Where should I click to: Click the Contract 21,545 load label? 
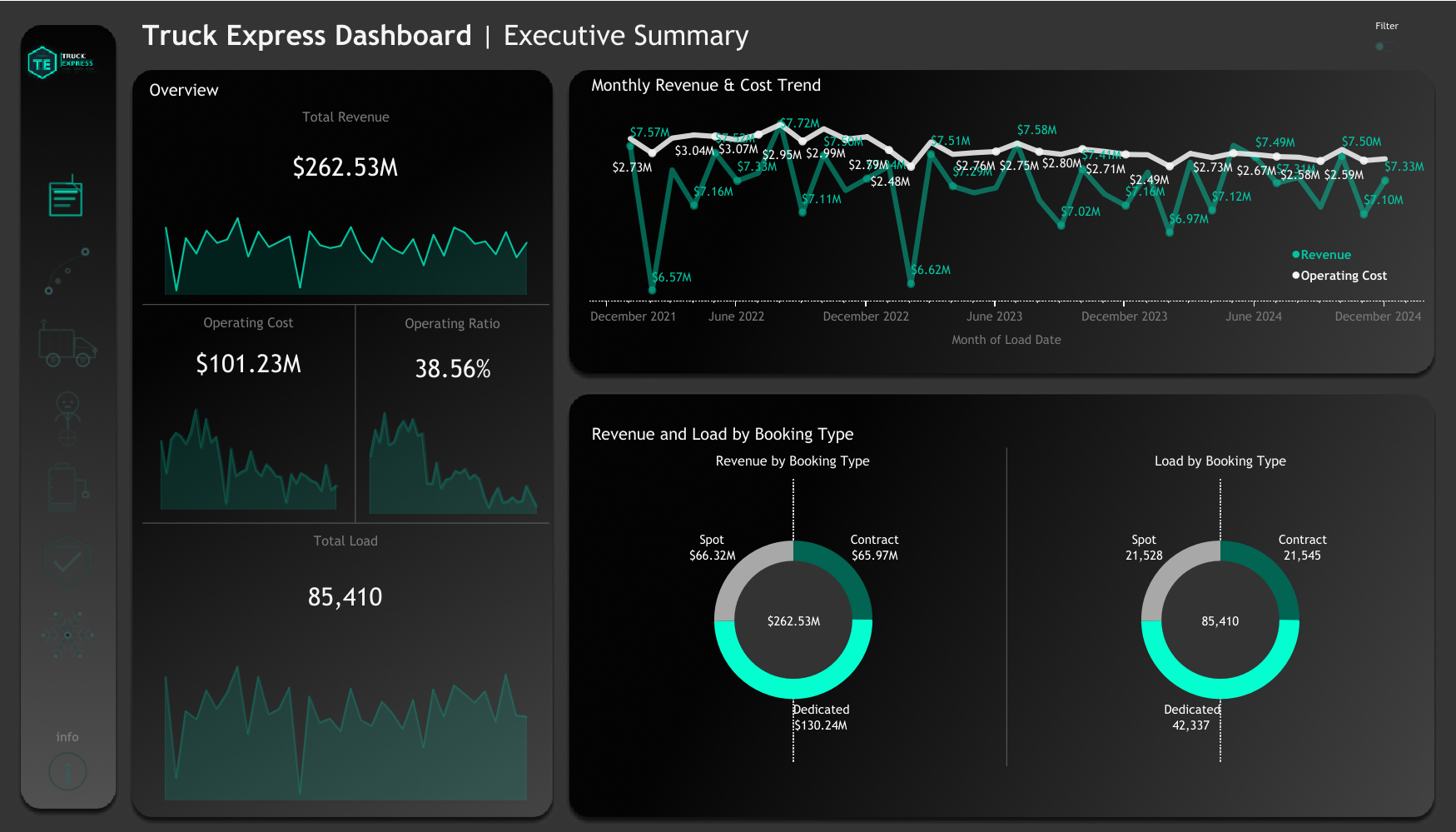[x=1302, y=548]
